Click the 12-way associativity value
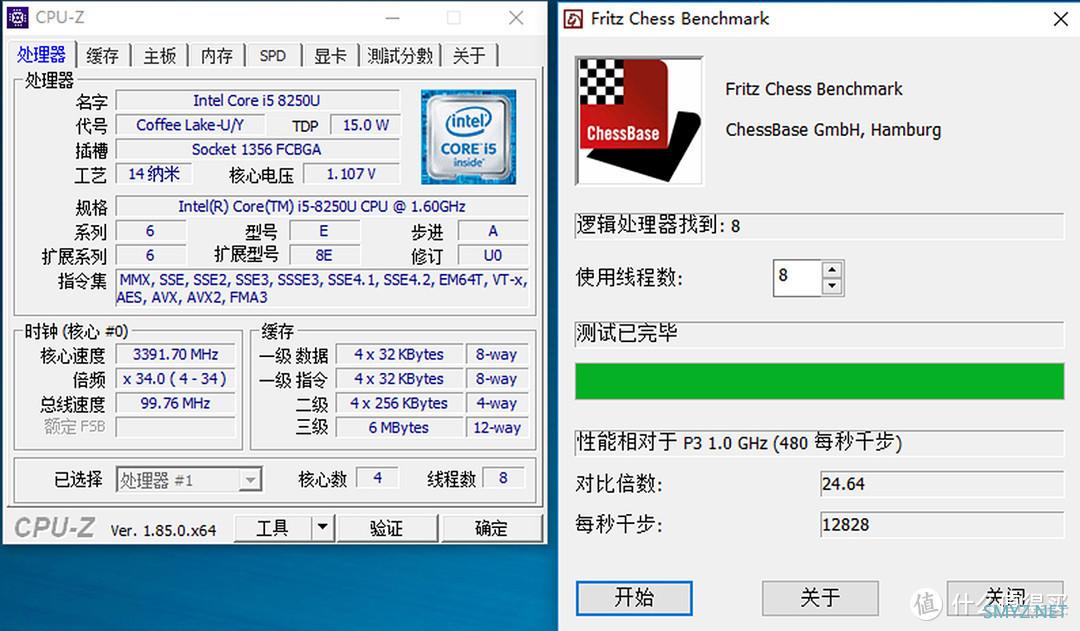This screenshot has width=1080, height=631. click(x=497, y=428)
